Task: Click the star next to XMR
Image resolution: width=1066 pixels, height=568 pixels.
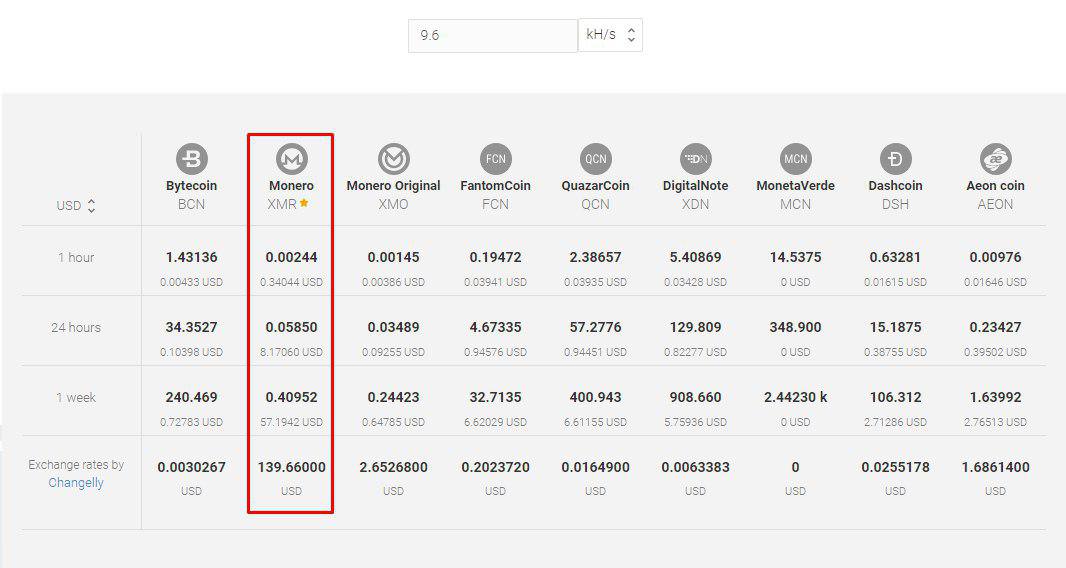Action: pos(304,203)
